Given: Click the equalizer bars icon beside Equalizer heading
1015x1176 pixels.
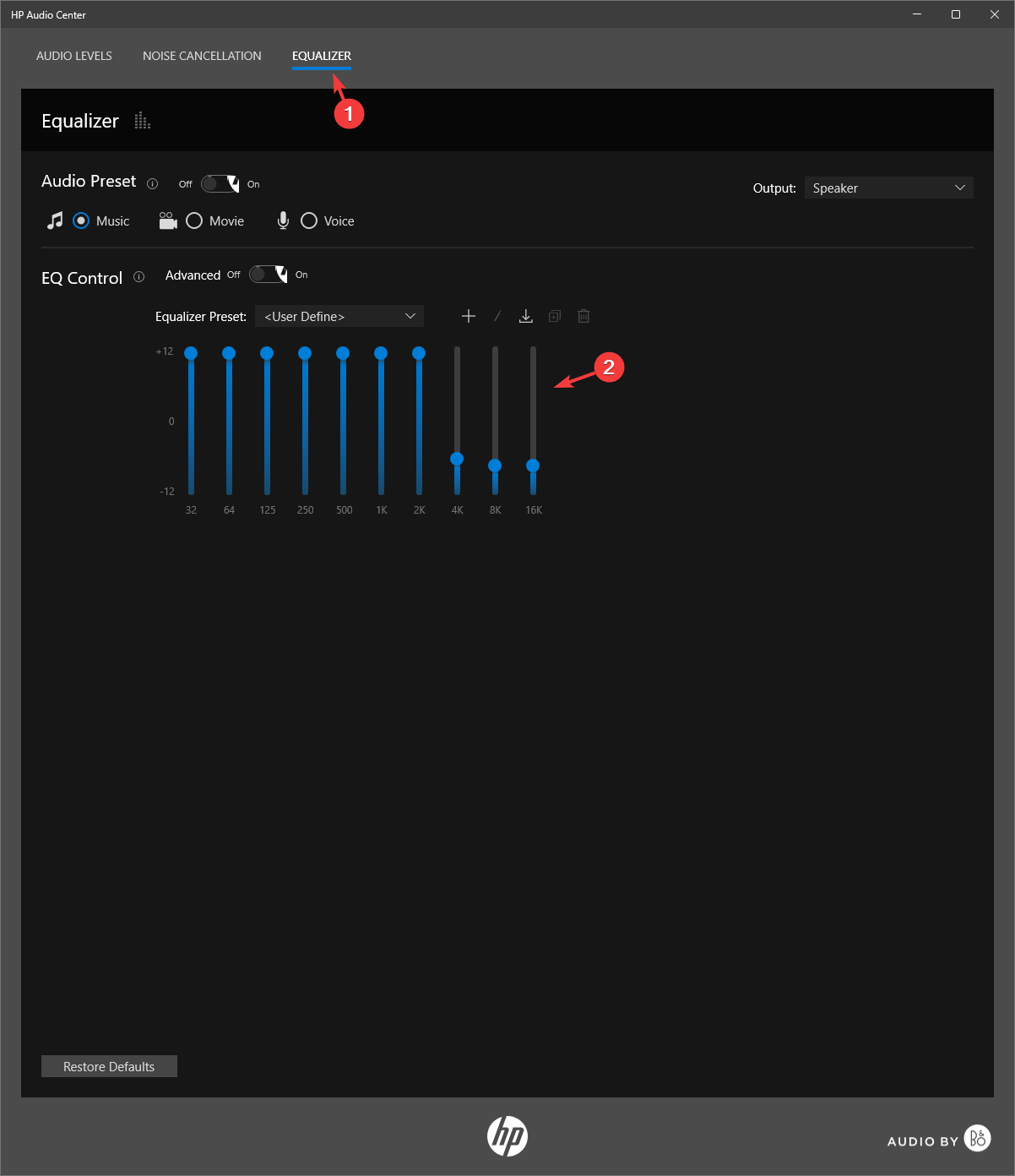Looking at the screenshot, I should coord(143,121).
